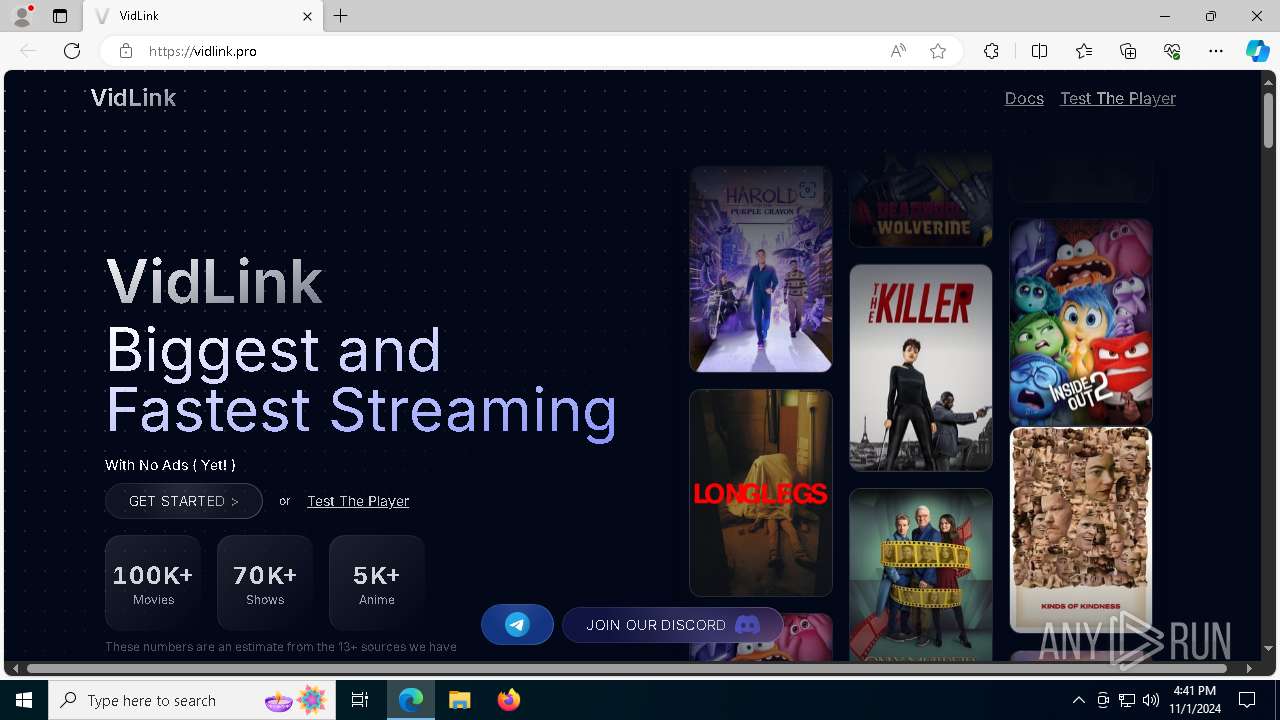
Task: Open File Explorer from taskbar
Action: [460, 700]
